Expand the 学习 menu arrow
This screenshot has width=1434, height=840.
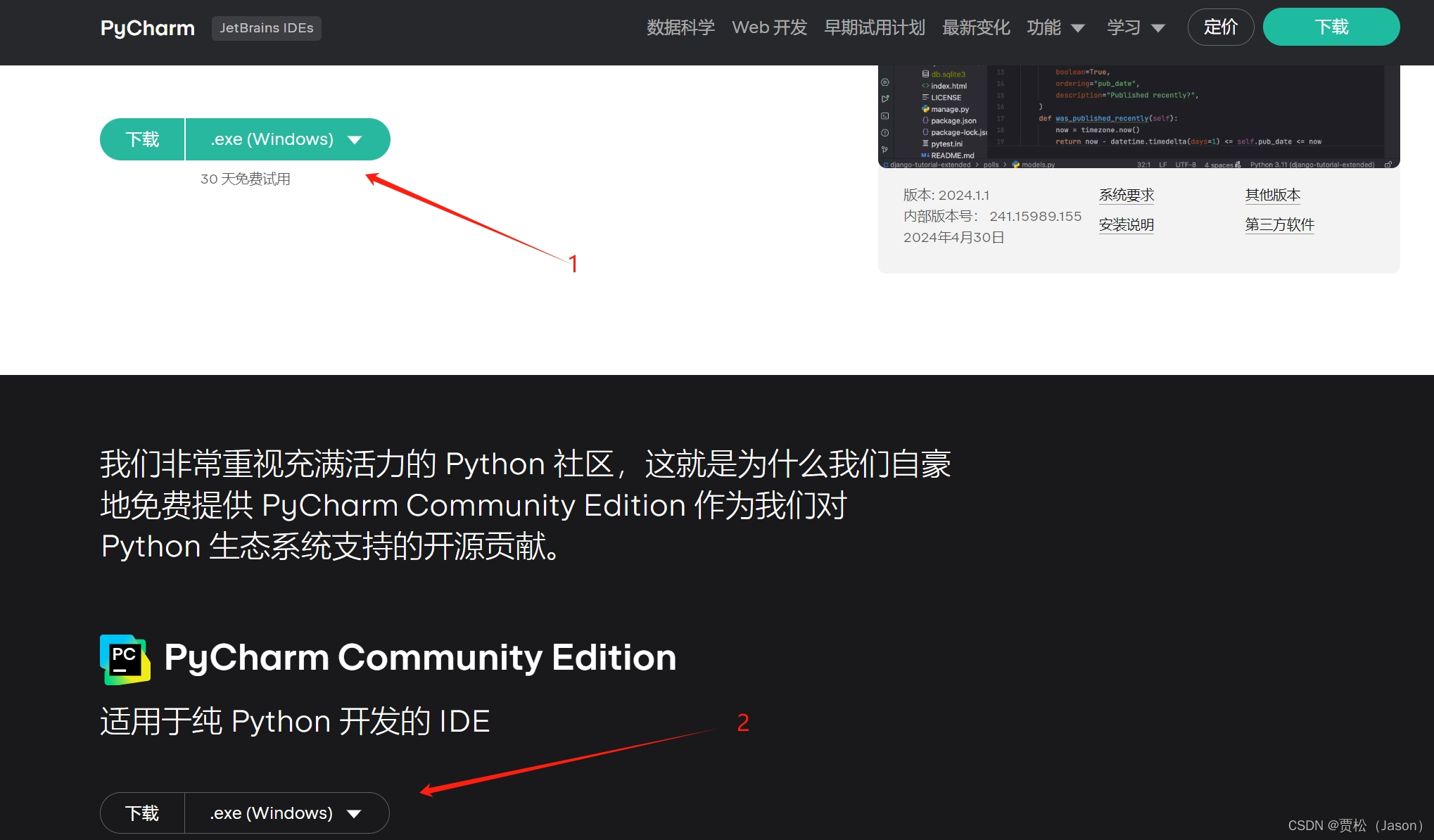(1157, 28)
